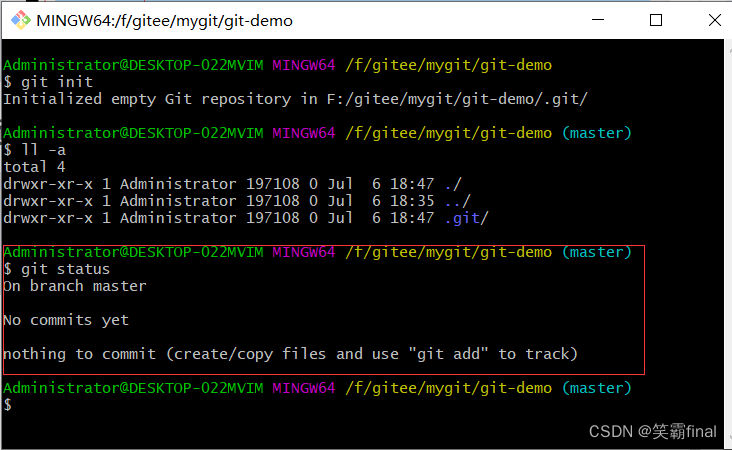Screen dimensions: 732x450
Task: Click the './' directory listing entry
Action: [x=453, y=184]
